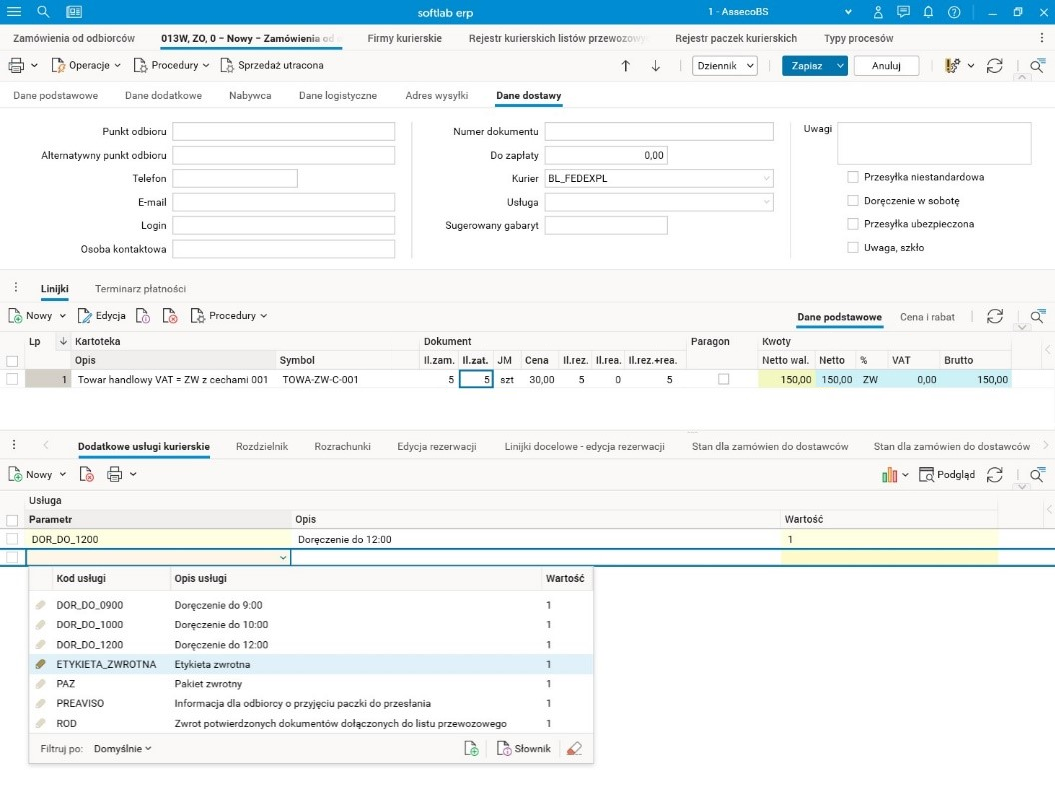Viewport: 1056px width, 797px height.
Task: Open the hamburger main menu
Action: pyautogui.click(x=13, y=11)
